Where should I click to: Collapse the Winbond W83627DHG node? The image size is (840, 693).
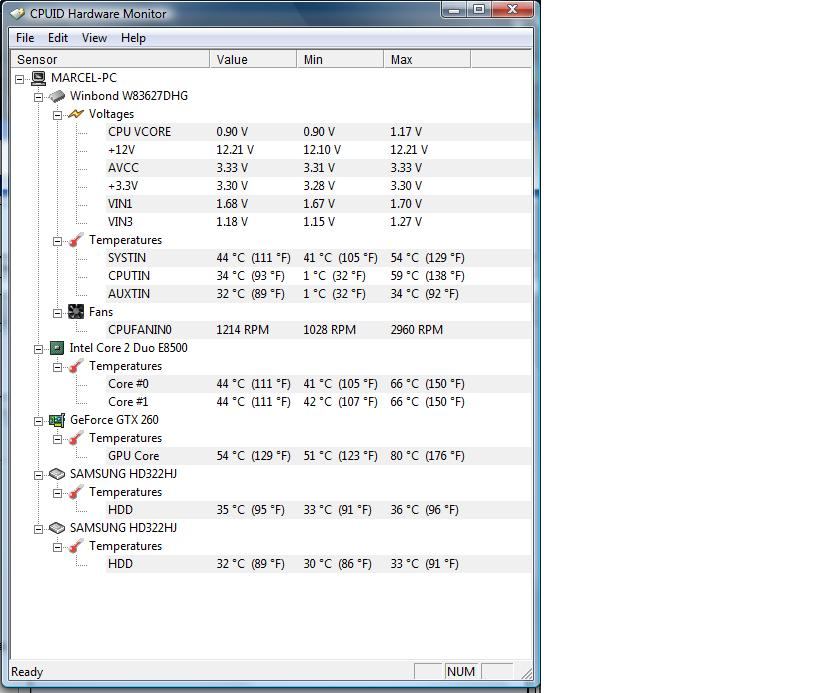click(39, 97)
